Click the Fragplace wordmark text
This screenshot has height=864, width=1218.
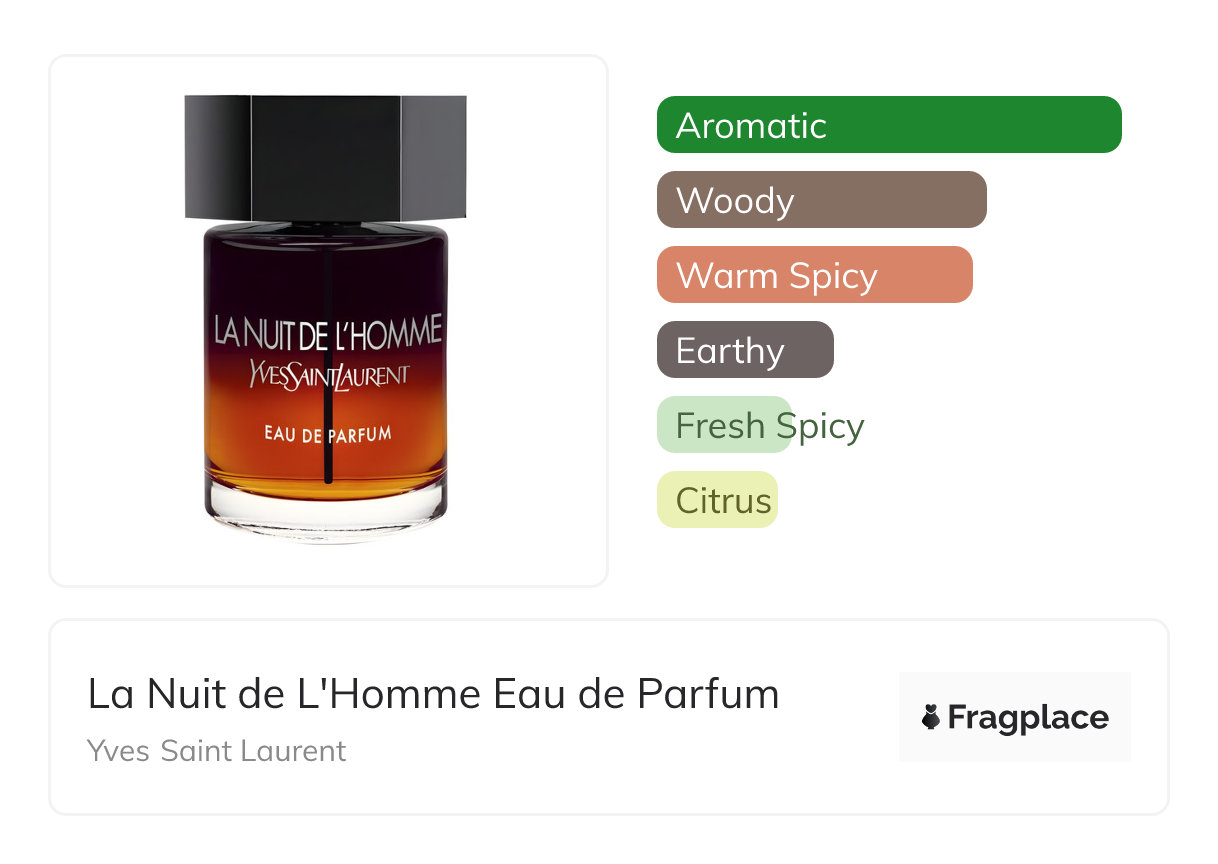pyautogui.click(x=1028, y=718)
